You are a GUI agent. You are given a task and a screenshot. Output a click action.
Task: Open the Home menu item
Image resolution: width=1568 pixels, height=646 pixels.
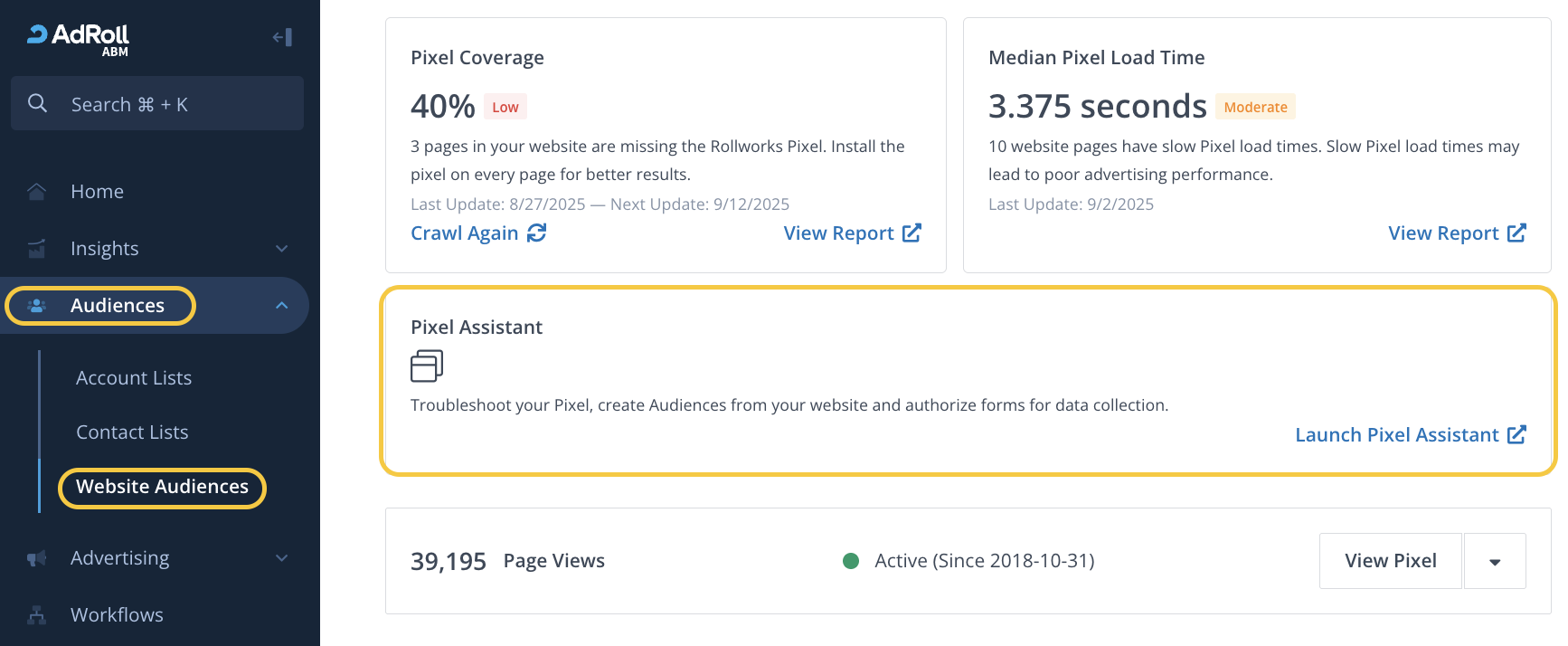(97, 192)
